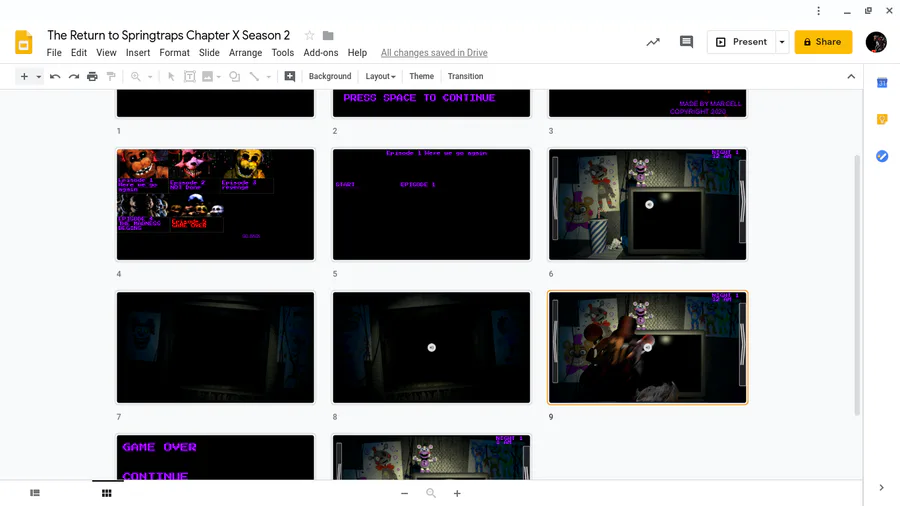Move presentation using the folder icon

click(x=328, y=36)
